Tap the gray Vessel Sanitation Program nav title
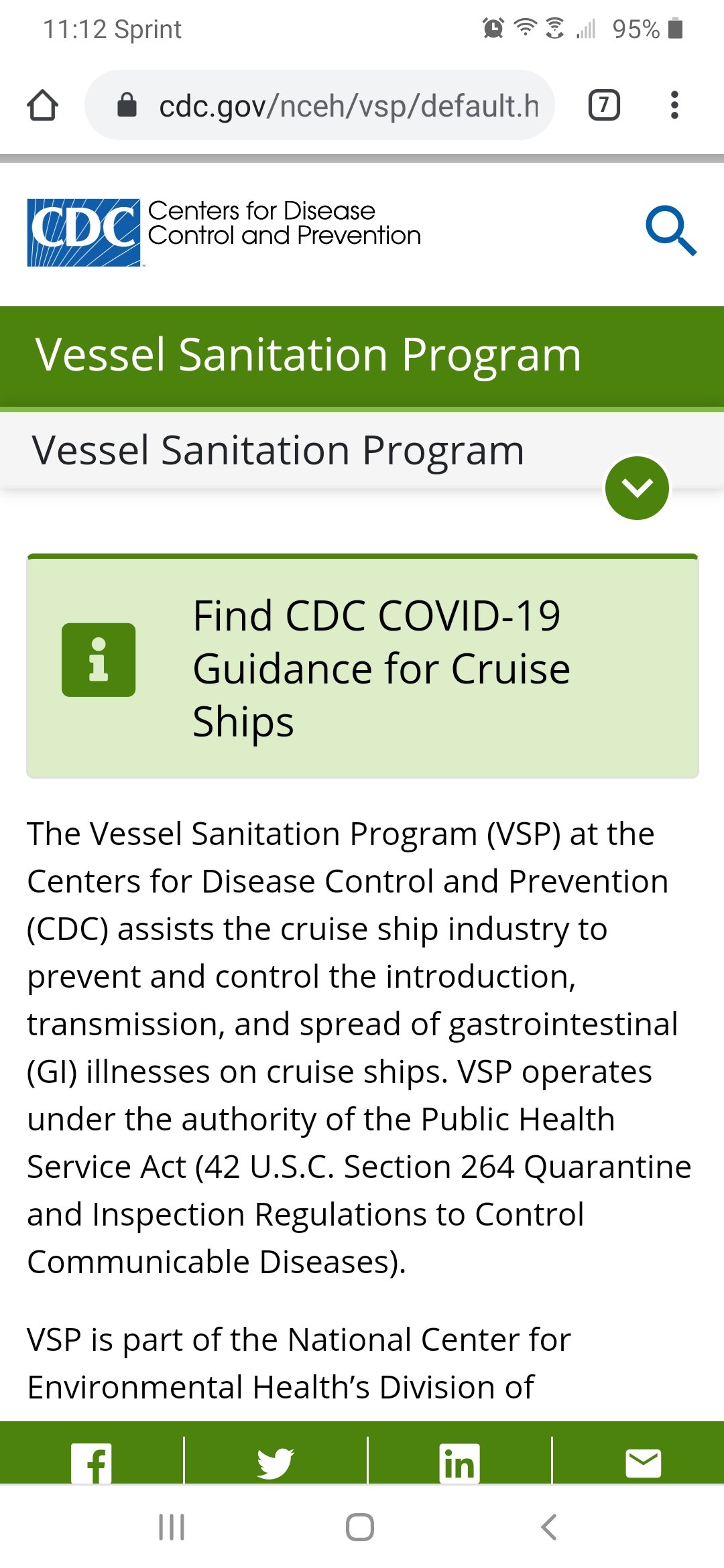This screenshot has height=1568, width=724. (x=278, y=450)
